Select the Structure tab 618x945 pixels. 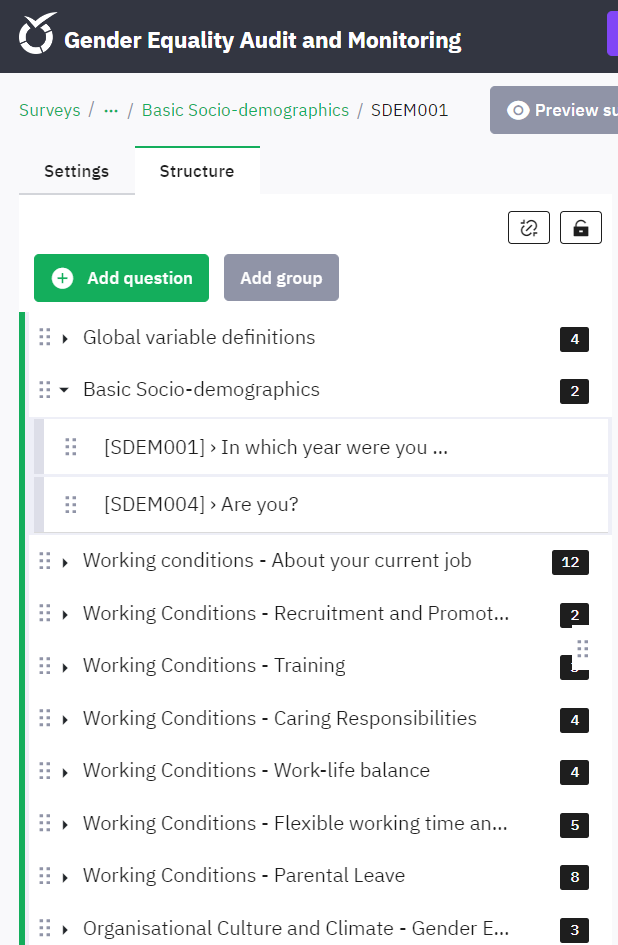[x=197, y=171]
